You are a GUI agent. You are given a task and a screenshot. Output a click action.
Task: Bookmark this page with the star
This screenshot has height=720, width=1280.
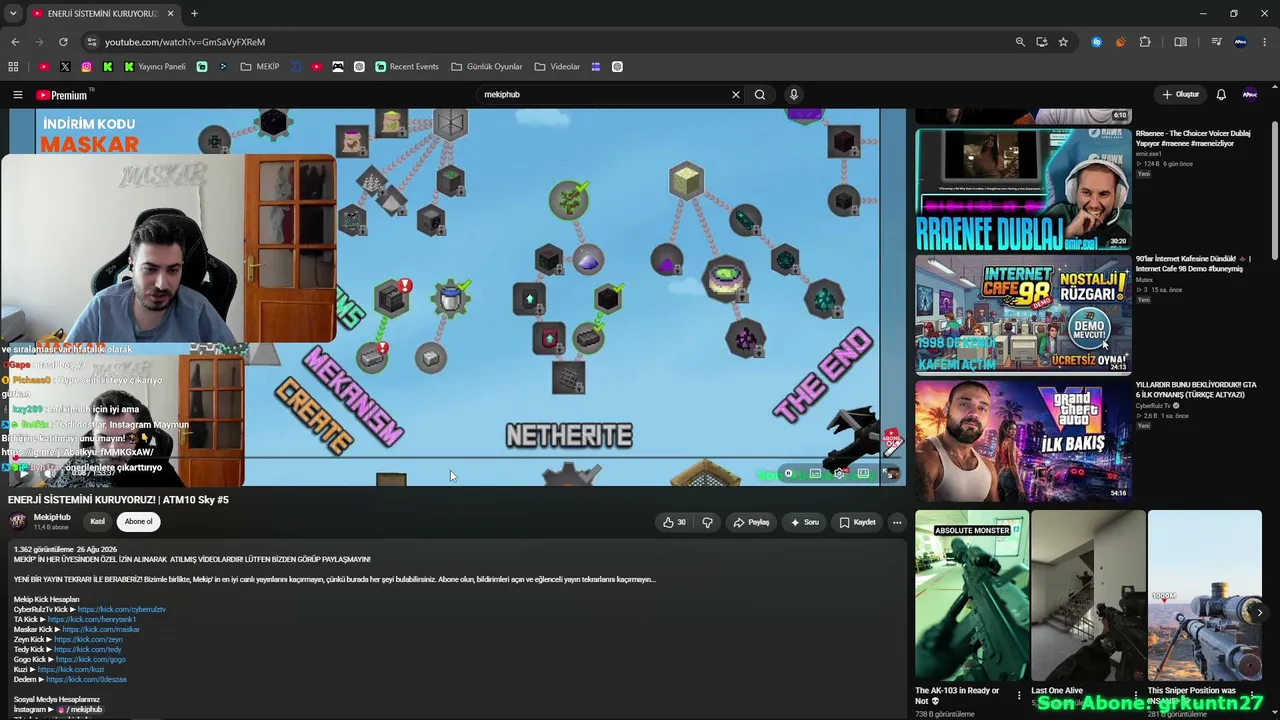[1063, 42]
